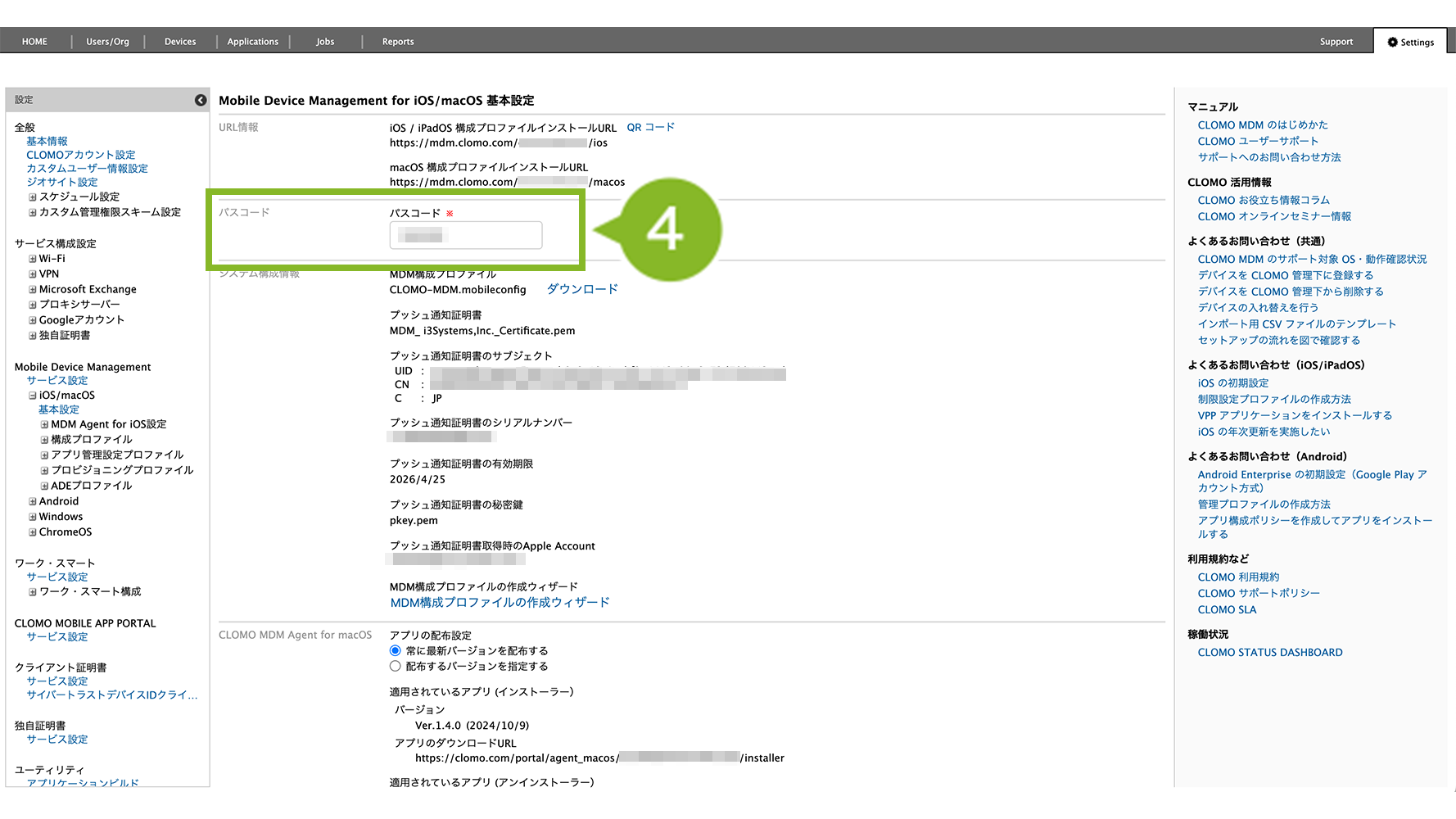1456x819 pixels.
Task: Open Settings with the gear icon
Action: [1410, 42]
